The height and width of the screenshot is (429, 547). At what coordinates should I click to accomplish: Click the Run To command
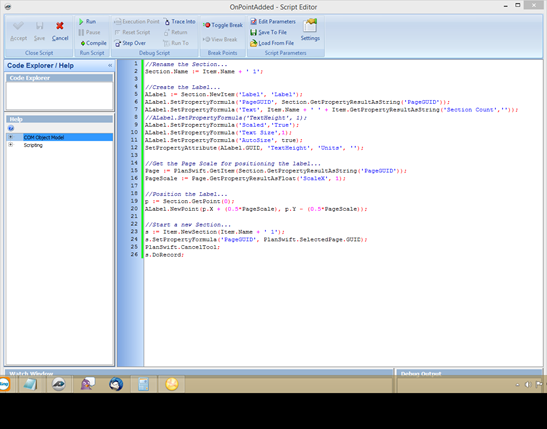pos(176,43)
